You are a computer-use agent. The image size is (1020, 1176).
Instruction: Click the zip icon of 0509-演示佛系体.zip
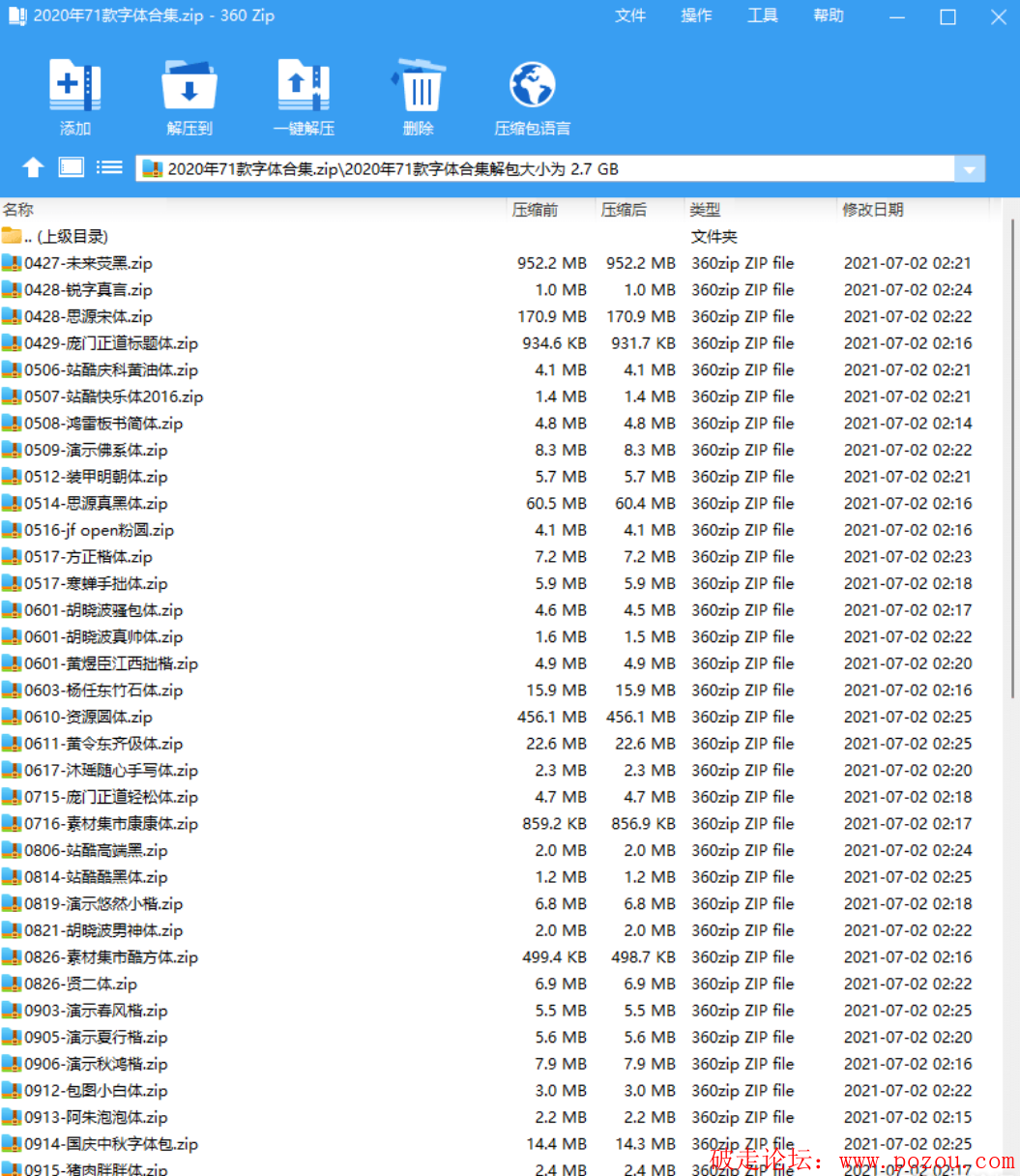(12, 450)
